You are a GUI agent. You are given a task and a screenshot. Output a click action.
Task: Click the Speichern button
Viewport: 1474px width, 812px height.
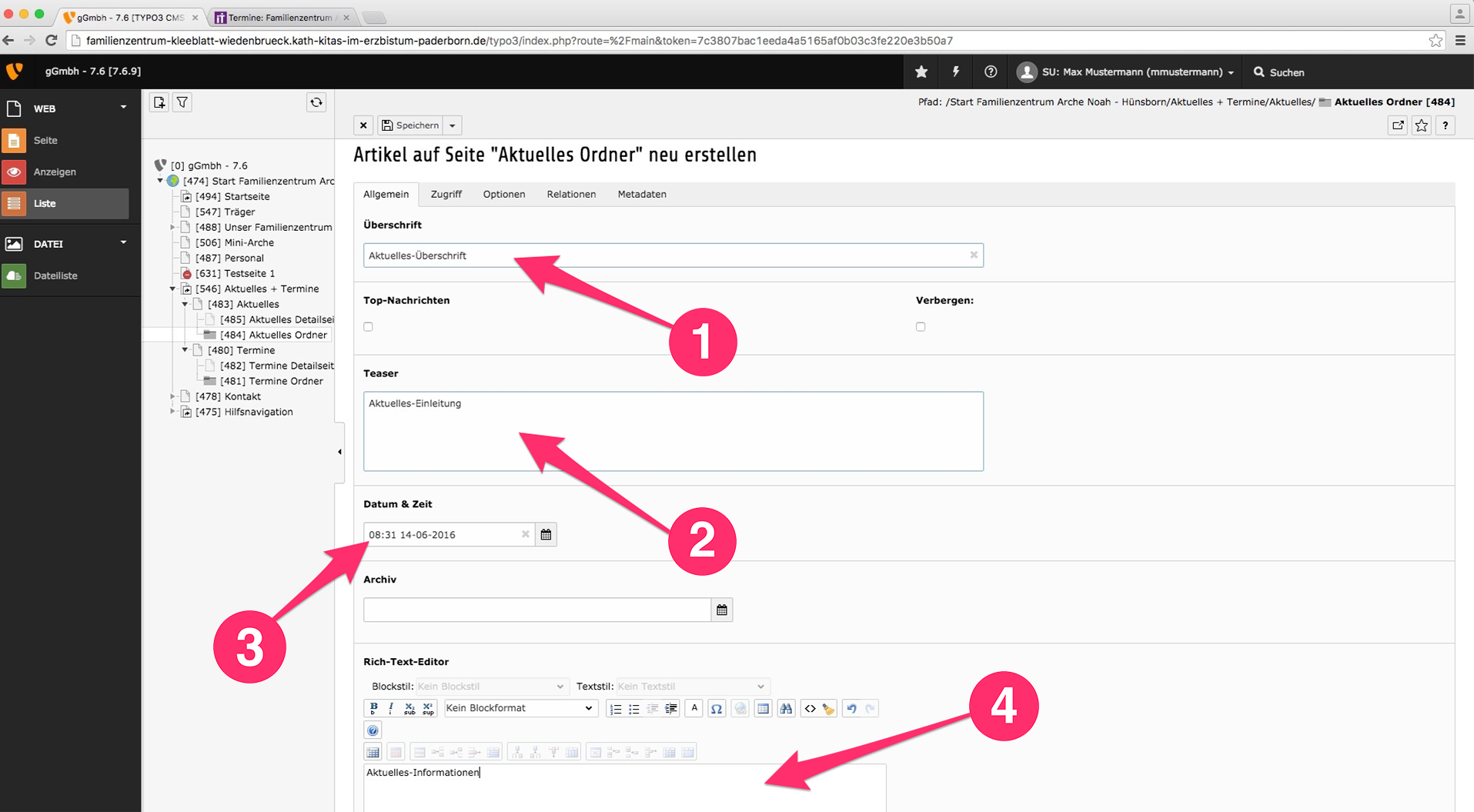click(411, 125)
